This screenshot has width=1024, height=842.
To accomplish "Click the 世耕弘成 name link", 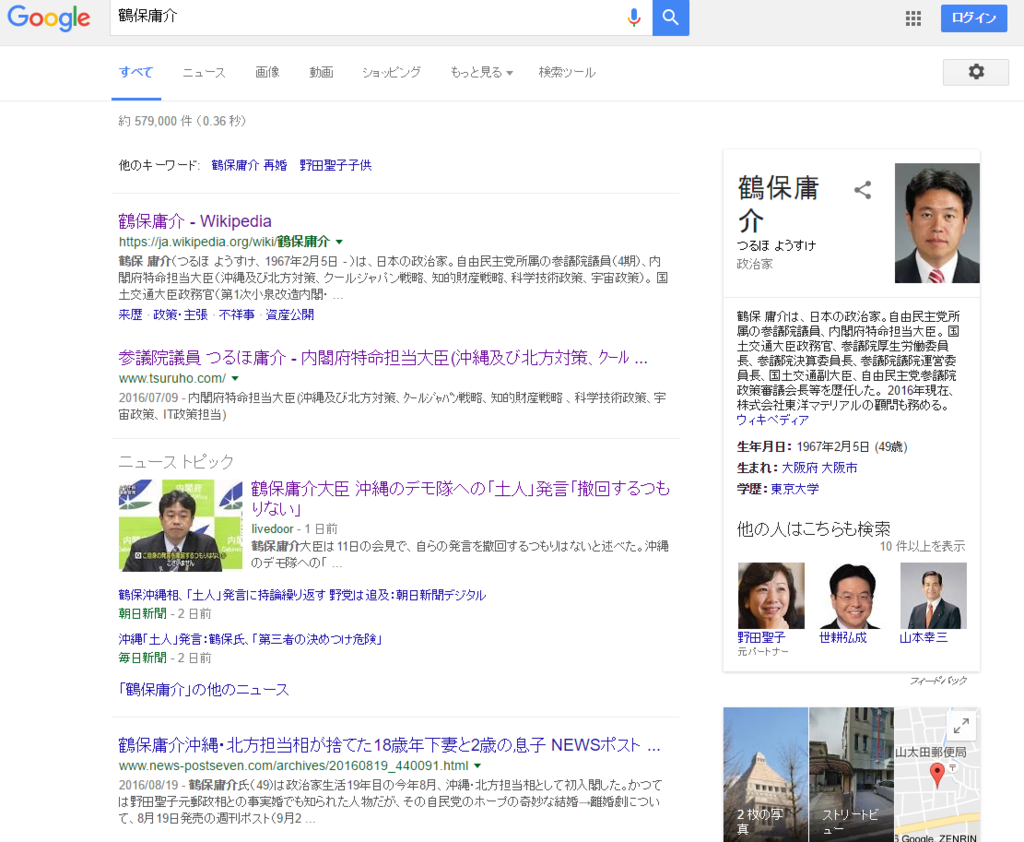I will [x=843, y=638].
